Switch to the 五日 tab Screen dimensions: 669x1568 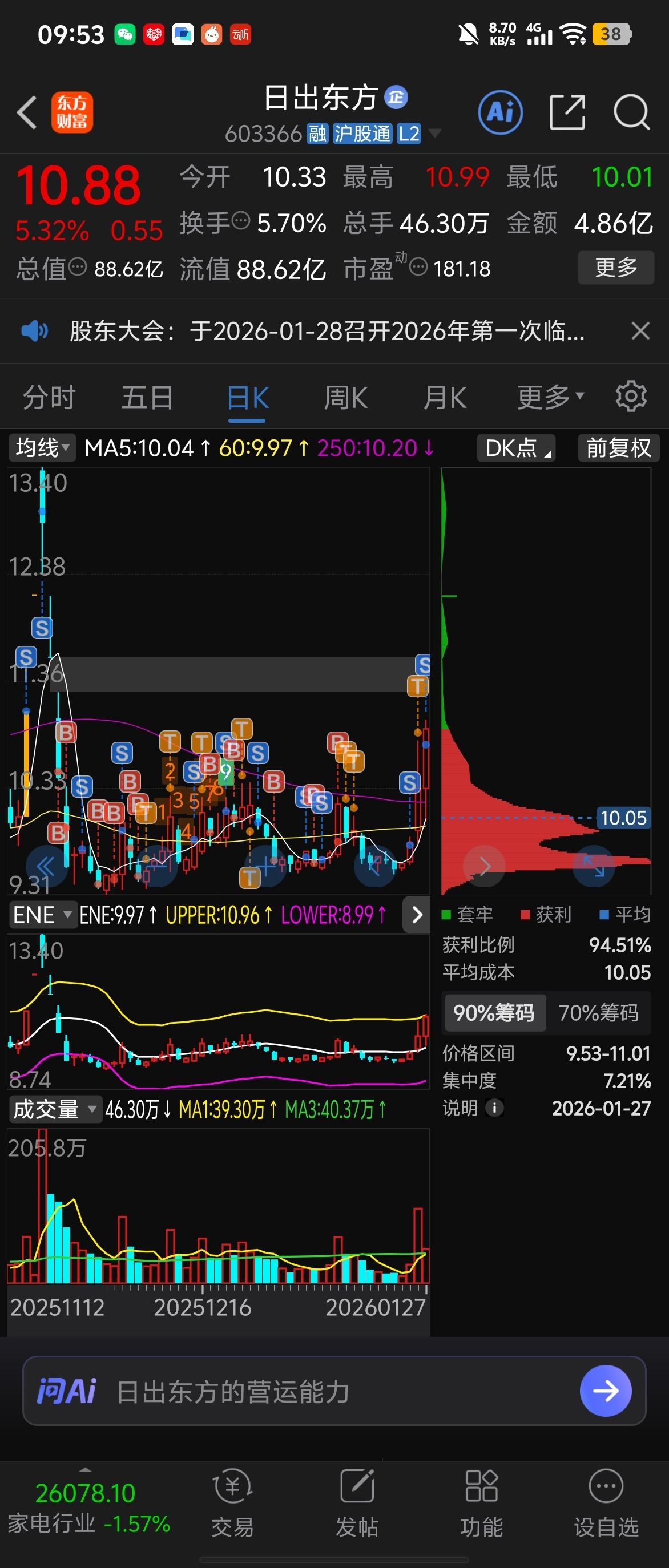[147, 398]
